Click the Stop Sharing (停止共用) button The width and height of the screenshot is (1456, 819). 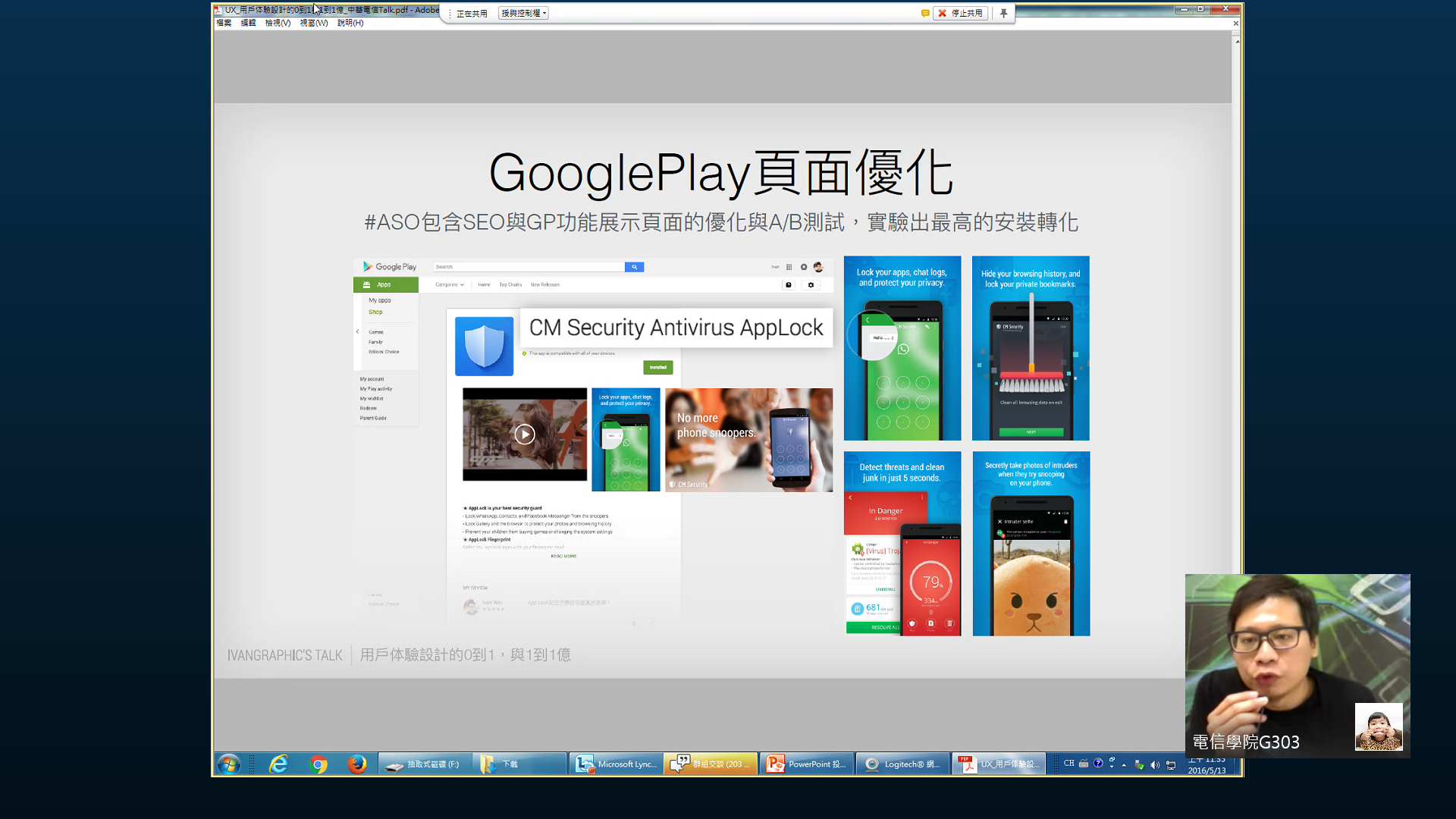pyautogui.click(x=960, y=13)
